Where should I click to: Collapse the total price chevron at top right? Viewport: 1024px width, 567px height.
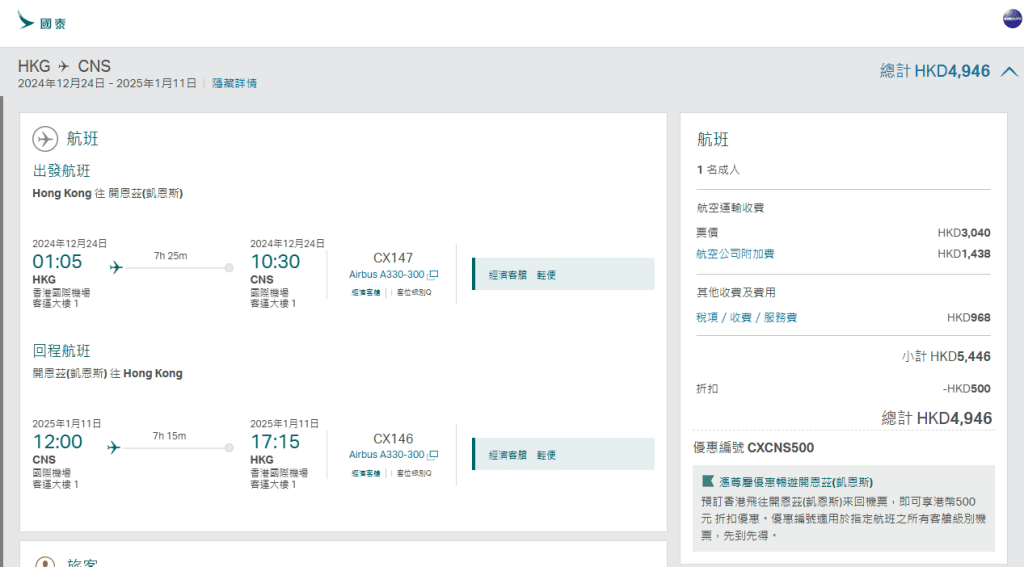(x=1009, y=72)
